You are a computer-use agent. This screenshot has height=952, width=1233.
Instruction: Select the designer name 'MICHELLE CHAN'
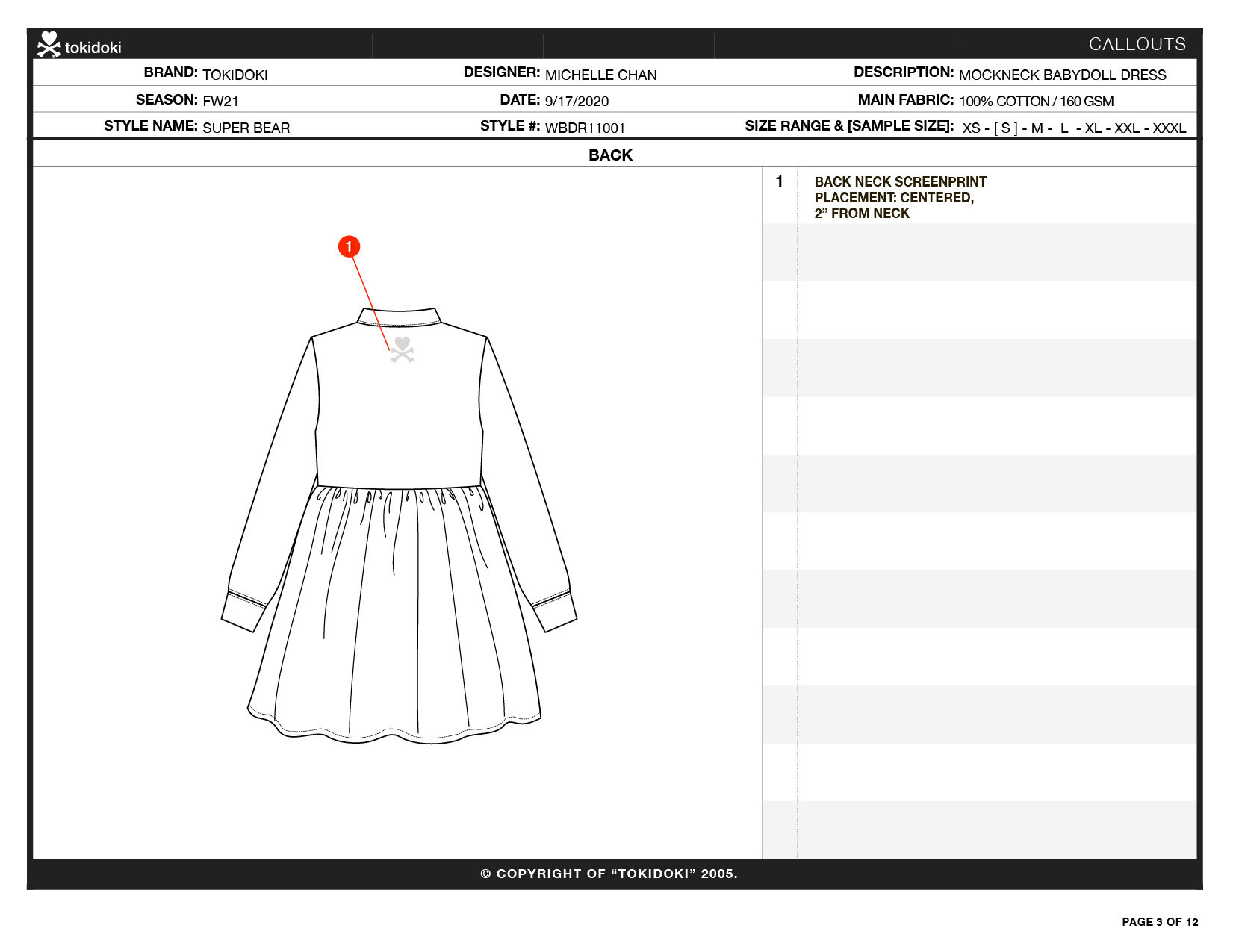pyautogui.click(x=601, y=75)
